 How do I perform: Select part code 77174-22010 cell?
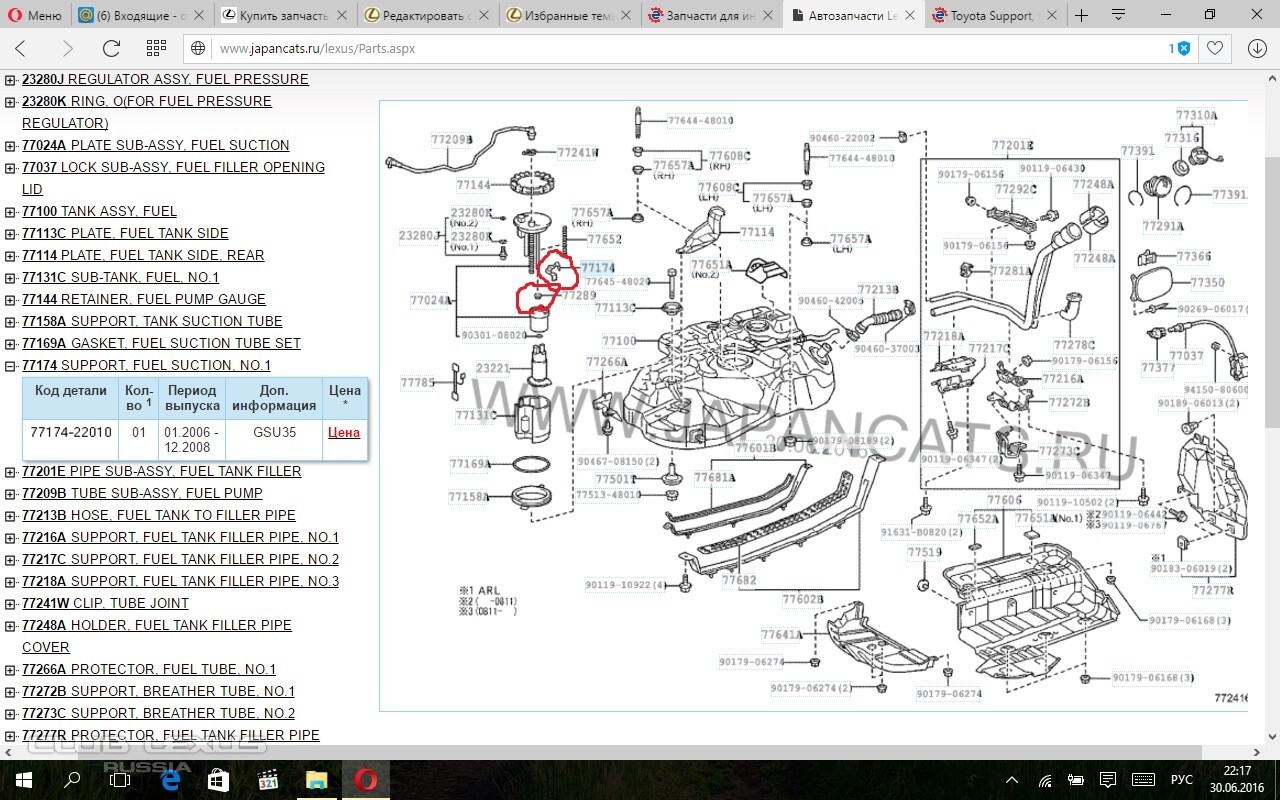pos(69,440)
